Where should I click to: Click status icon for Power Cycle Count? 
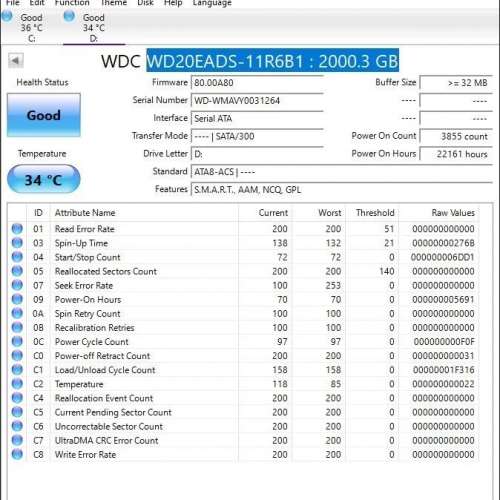[x=17, y=341]
